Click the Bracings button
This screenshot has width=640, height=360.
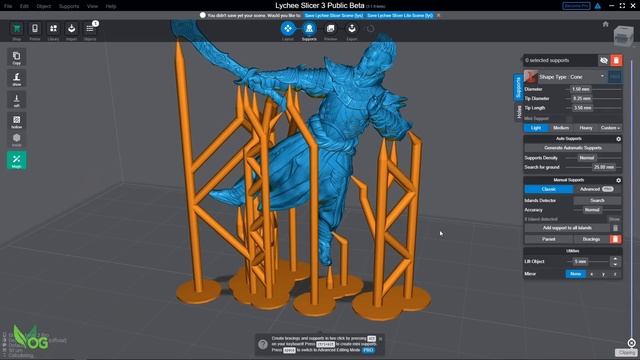[x=591, y=239]
